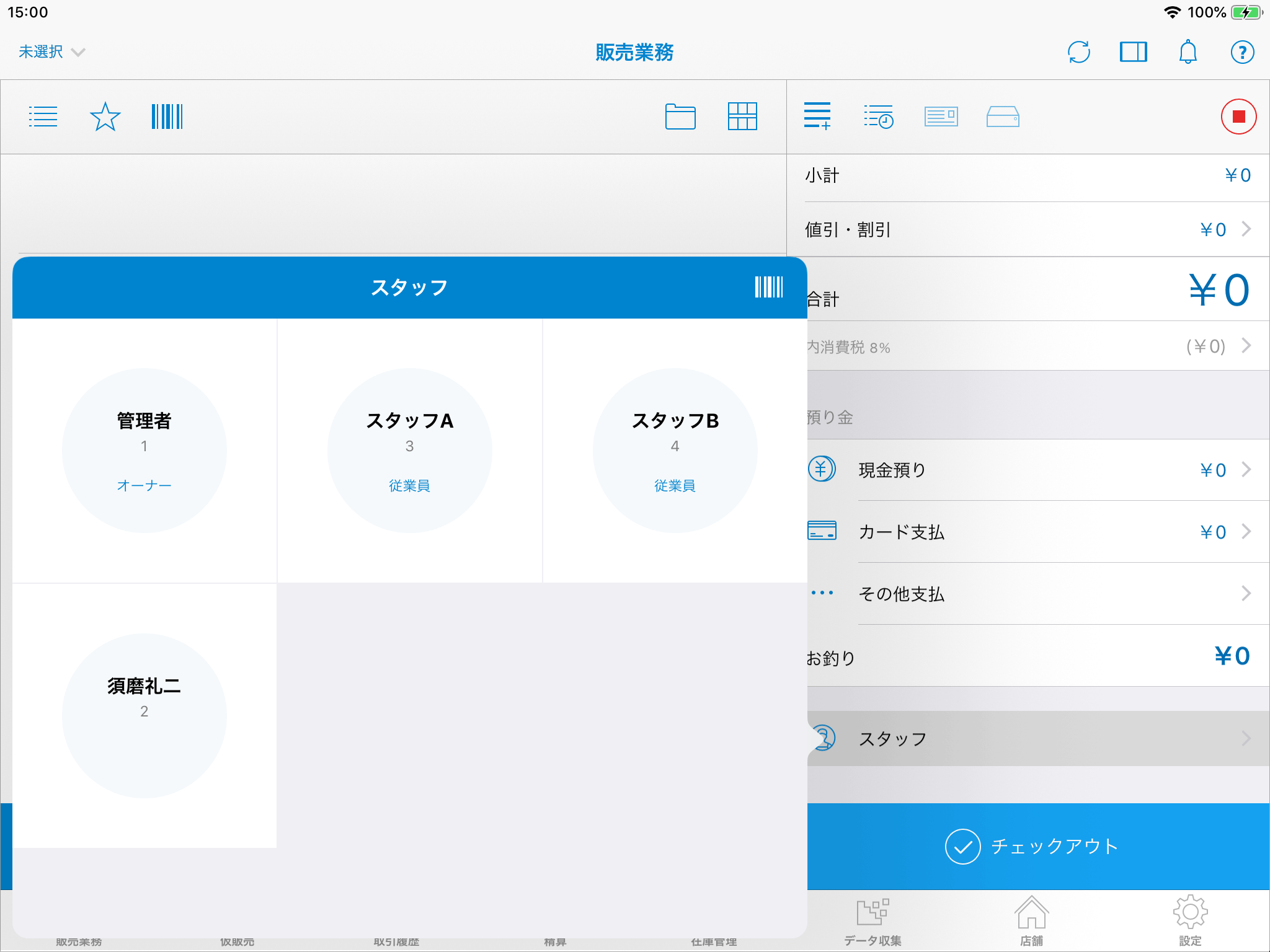
Task: Open 店舗 home tab
Action: (x=1031, y=921)
